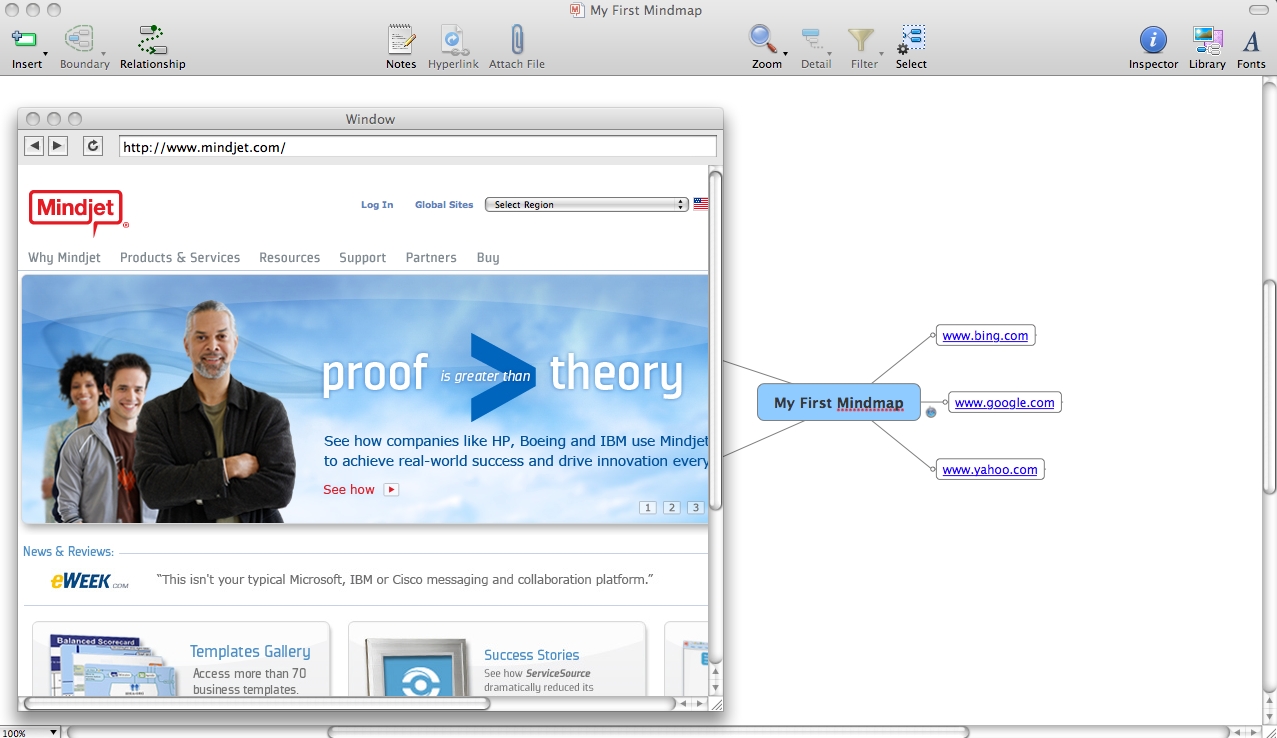Click the Zoom magnifier icon

click(763, 40)
